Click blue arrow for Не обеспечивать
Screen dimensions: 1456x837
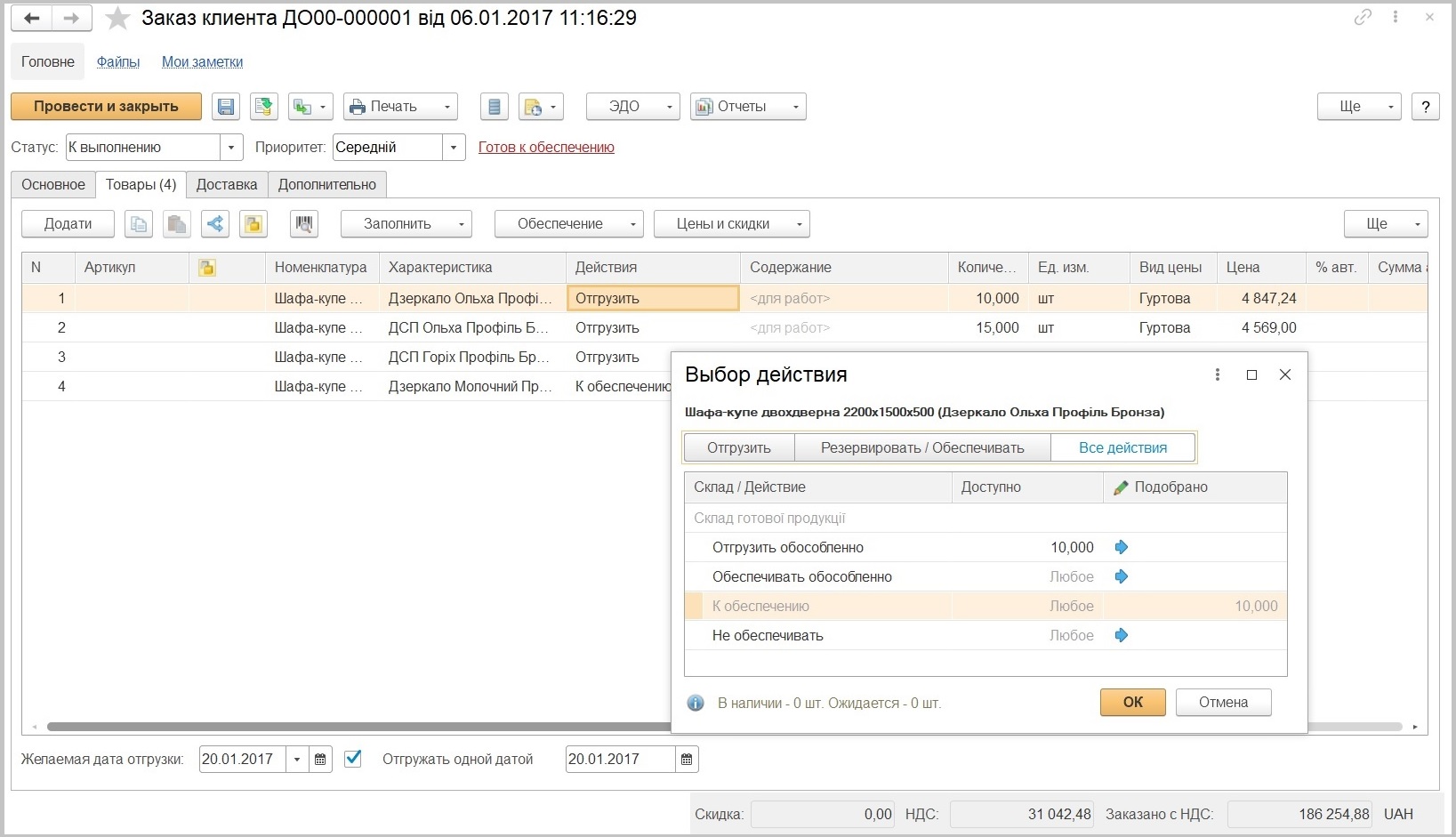[x=1122, y=635]
